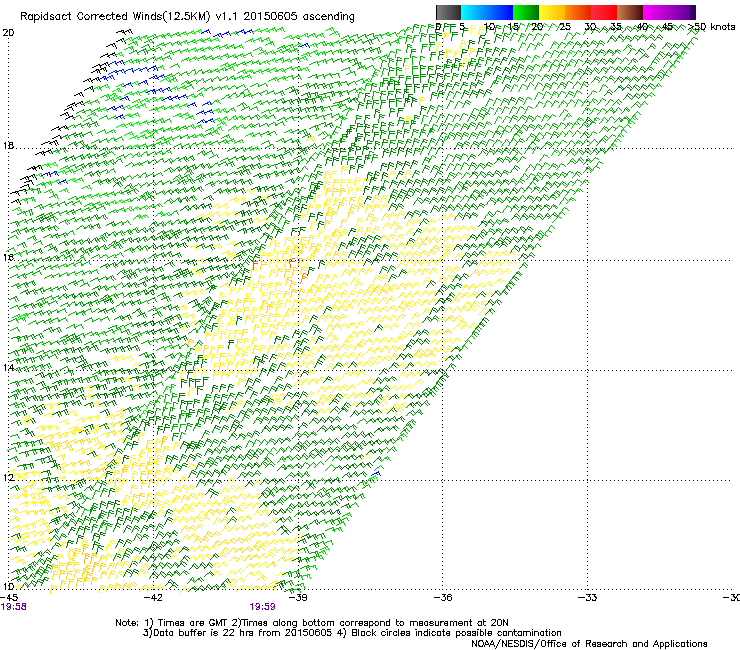Click the '45' legend tick label
This screenshot has height=650, width=740.
pyautogui.click(x=668, y=26)
